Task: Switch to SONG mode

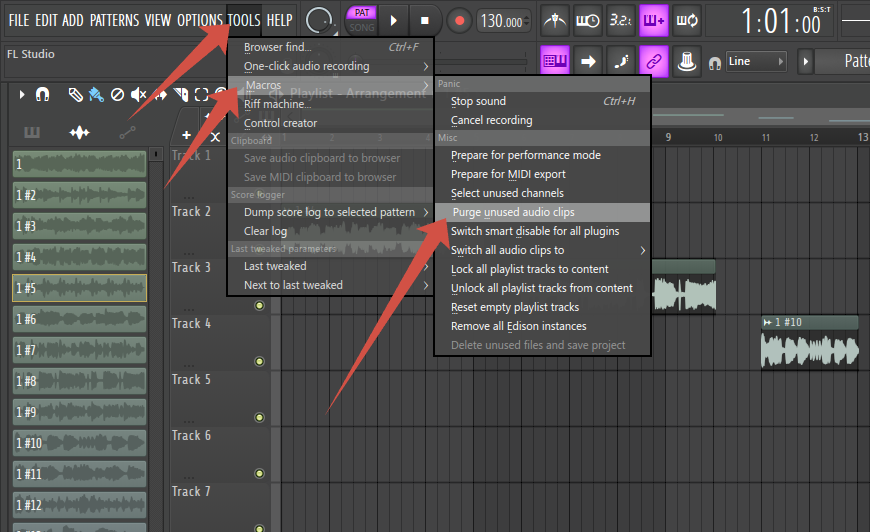Action: click(362, 27)
